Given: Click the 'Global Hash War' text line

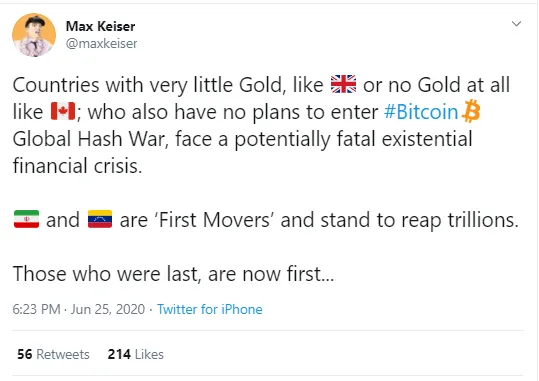Looking at the screenshot, I should (242, 139).
